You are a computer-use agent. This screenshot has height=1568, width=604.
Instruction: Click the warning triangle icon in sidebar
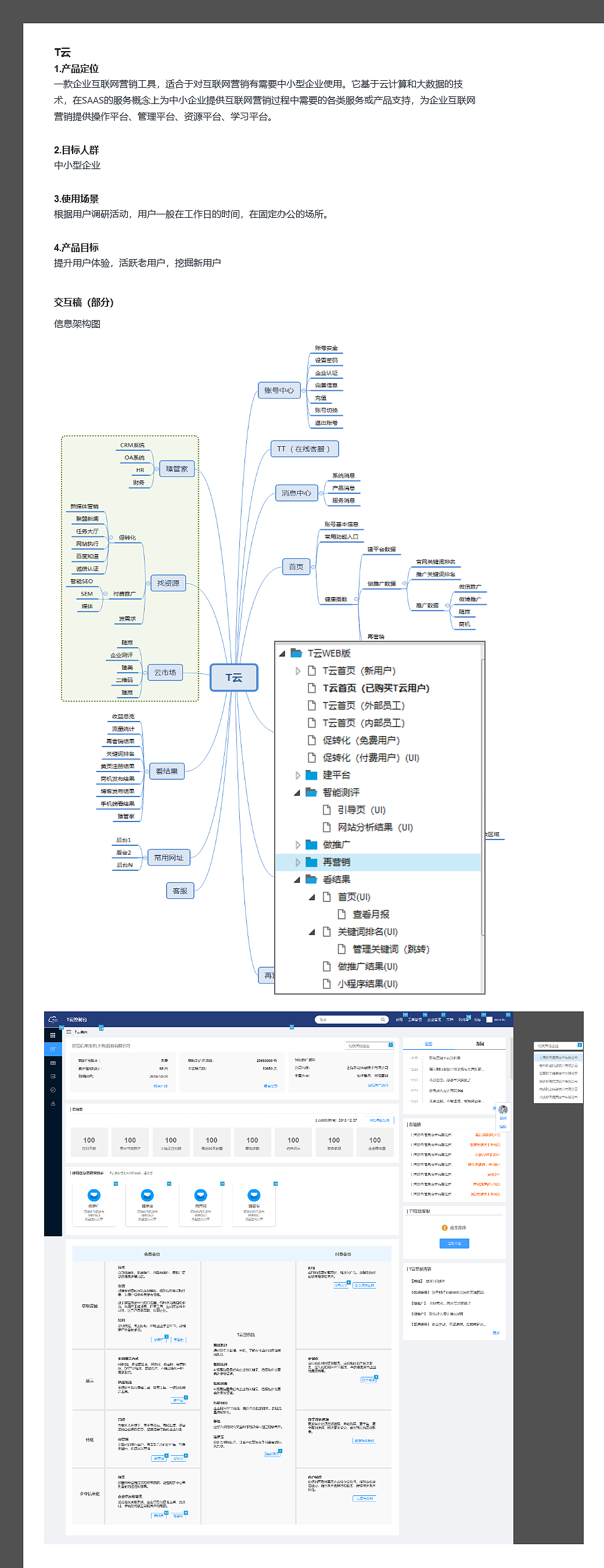coord(53,1103)
